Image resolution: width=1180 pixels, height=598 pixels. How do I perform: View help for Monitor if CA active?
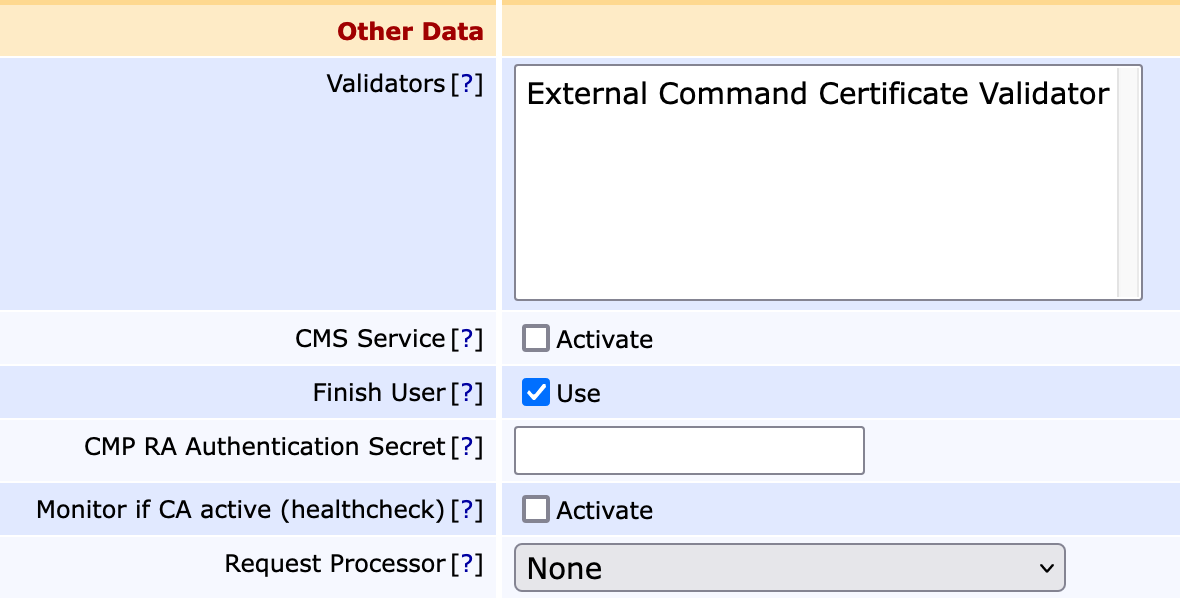point(466,510)
